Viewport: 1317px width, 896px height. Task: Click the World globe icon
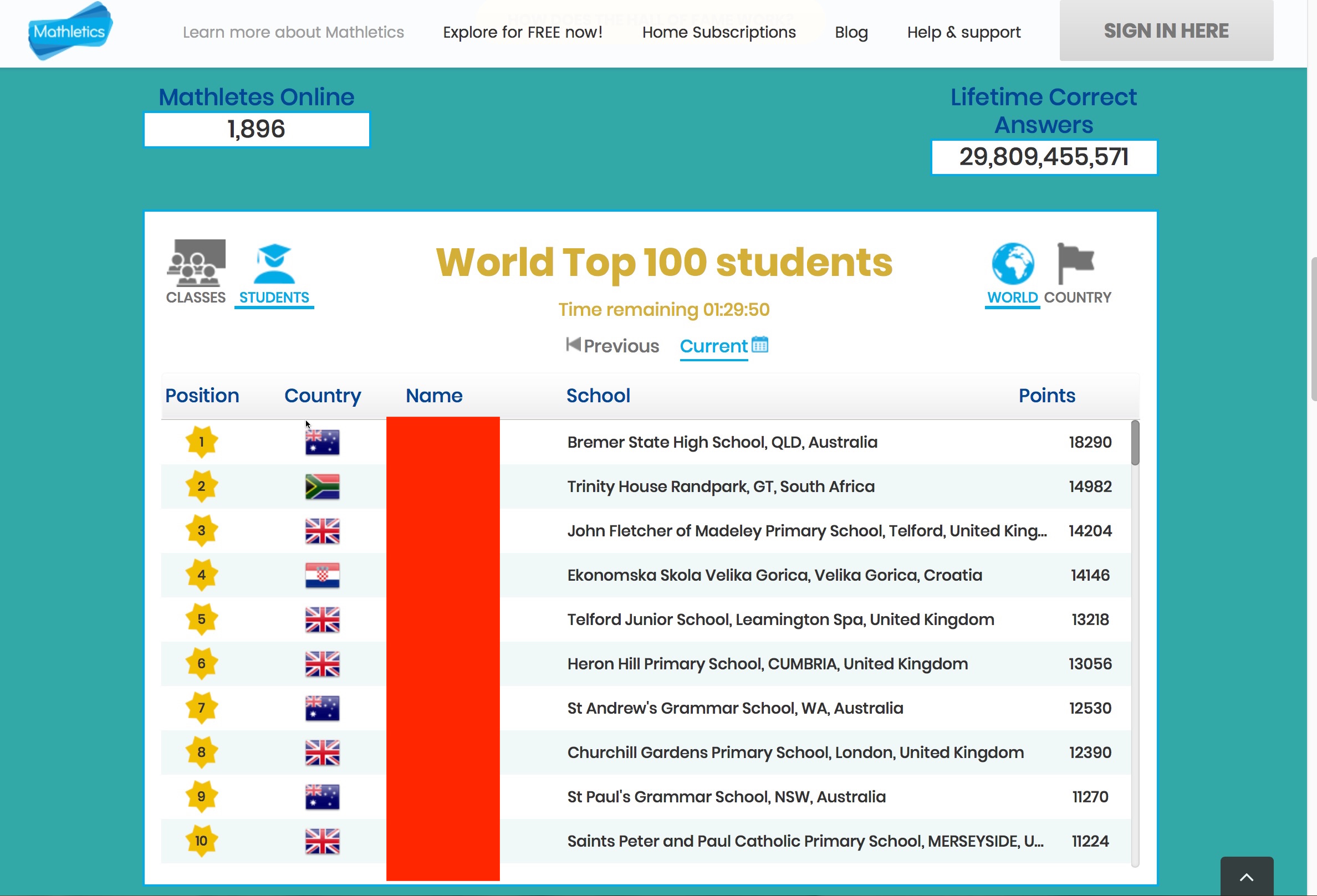(x=1012, y=264)
